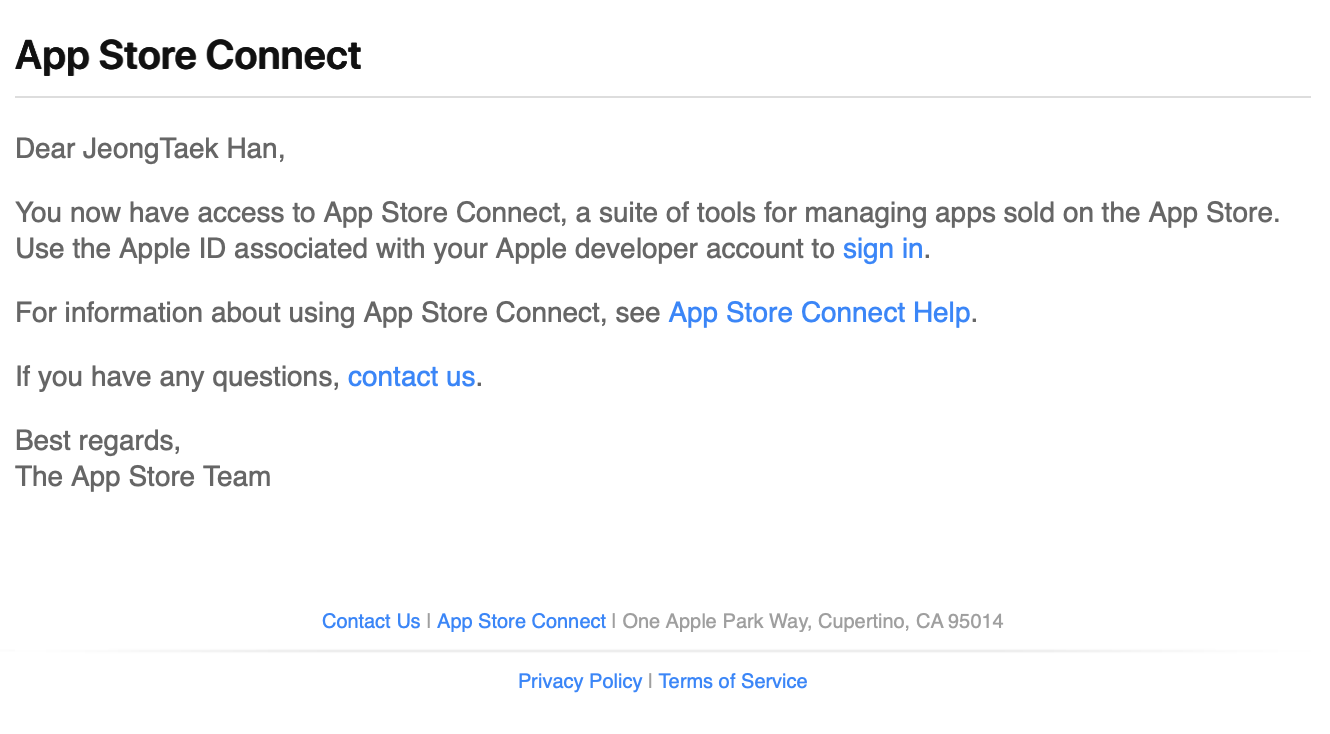1330x734 pixels.
Task: Click the "If you have any questions," text
Action: coord(178,377)
